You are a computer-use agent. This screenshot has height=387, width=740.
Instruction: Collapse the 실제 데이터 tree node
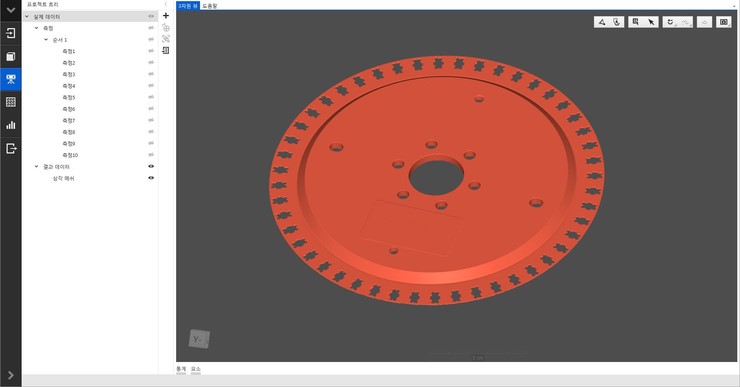(27, 17)
